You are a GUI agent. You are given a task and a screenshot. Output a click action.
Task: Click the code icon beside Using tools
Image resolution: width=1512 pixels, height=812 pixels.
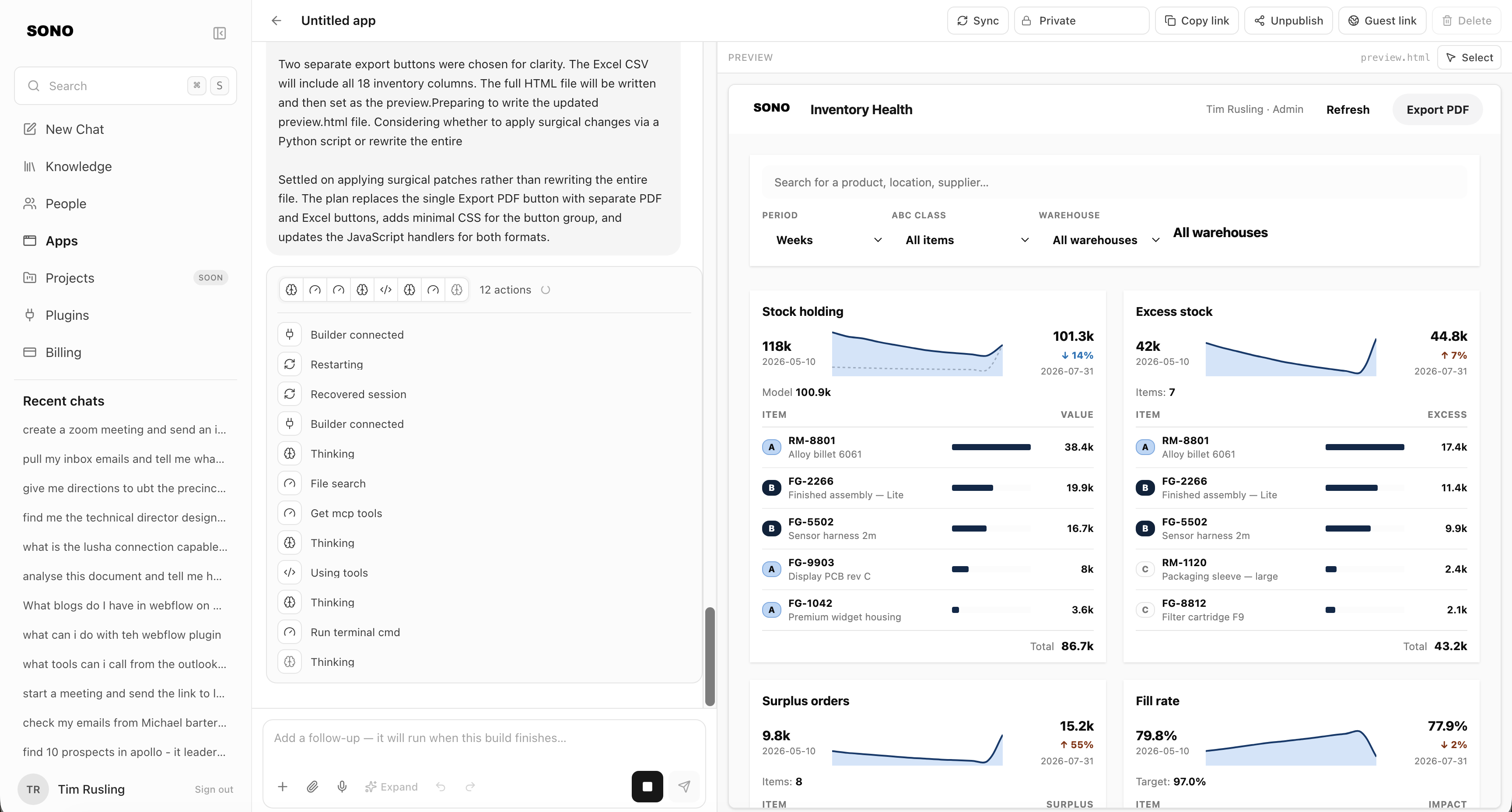click(289, 572)
